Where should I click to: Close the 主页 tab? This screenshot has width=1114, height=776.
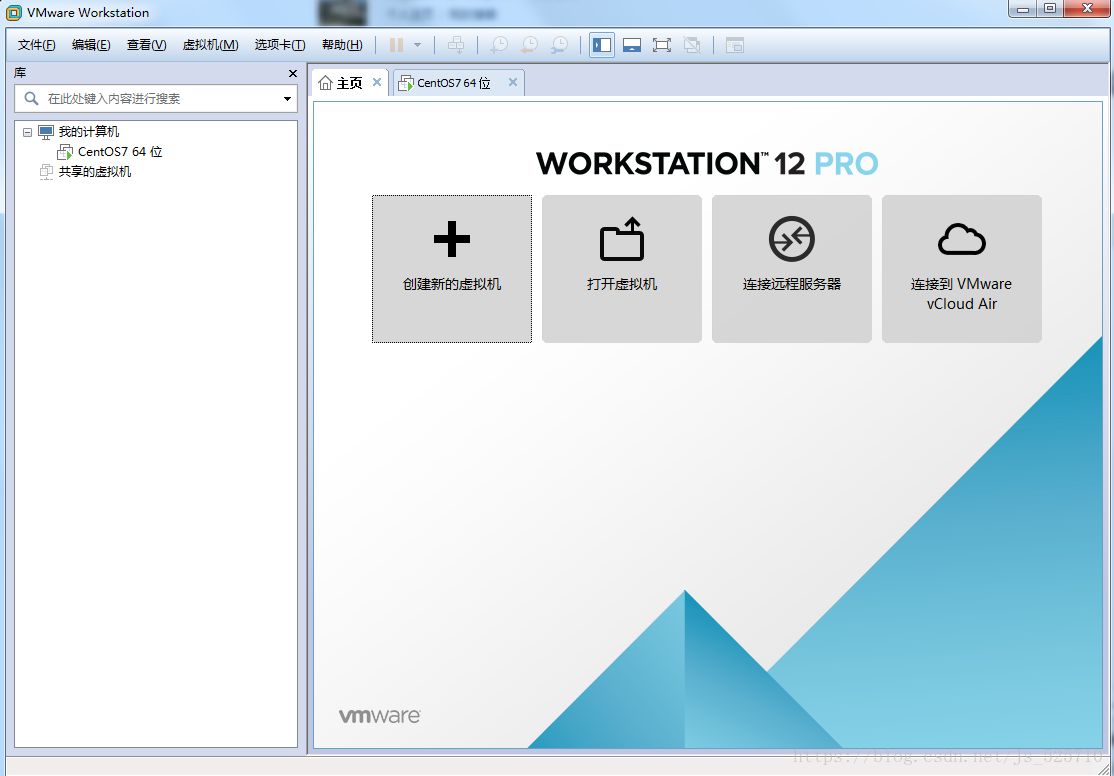[377, 82]
